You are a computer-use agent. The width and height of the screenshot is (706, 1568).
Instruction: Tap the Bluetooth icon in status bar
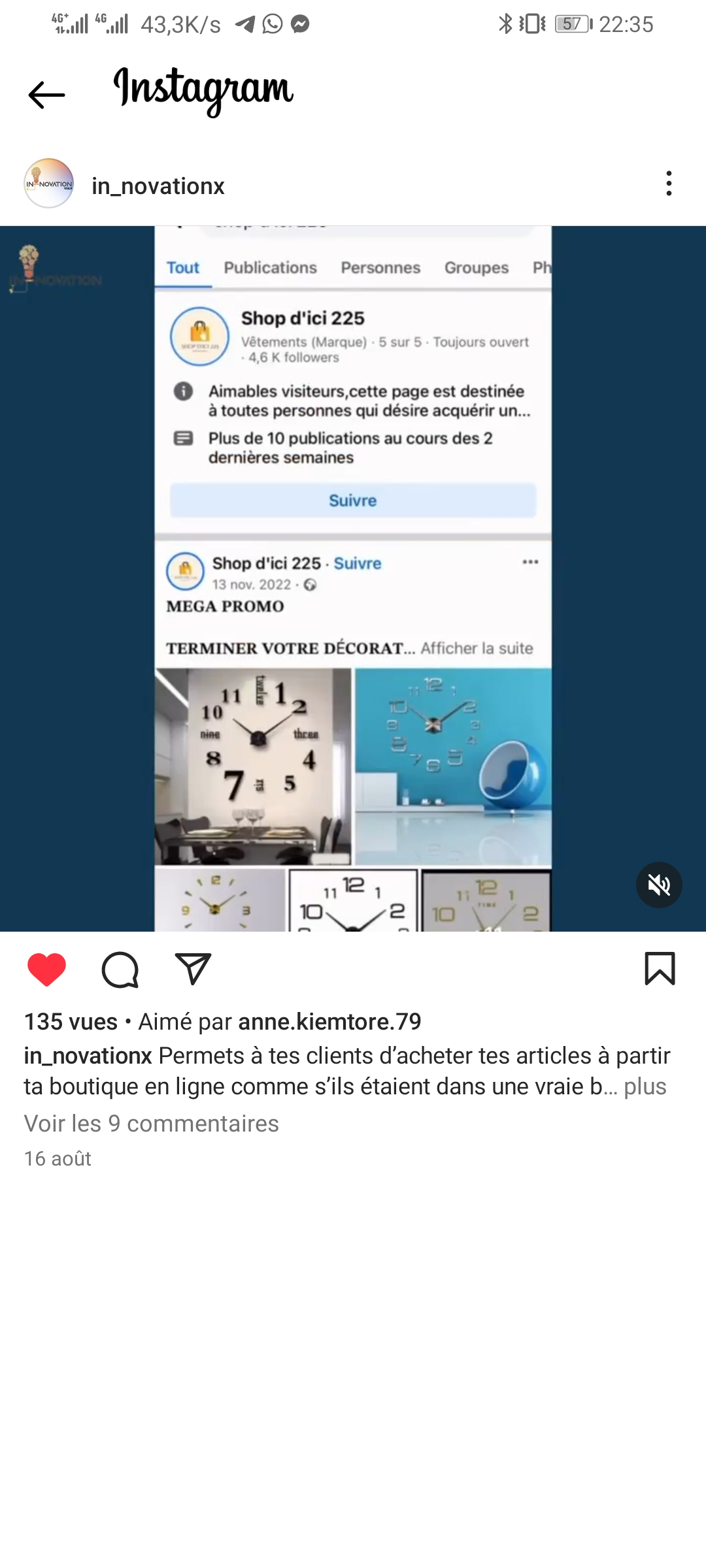(505, 24)
